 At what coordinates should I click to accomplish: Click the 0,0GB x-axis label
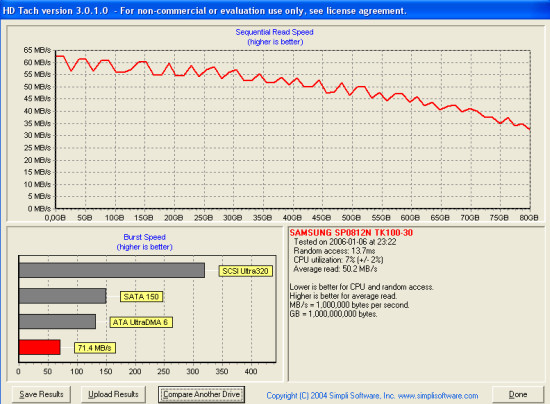[55, 218]
